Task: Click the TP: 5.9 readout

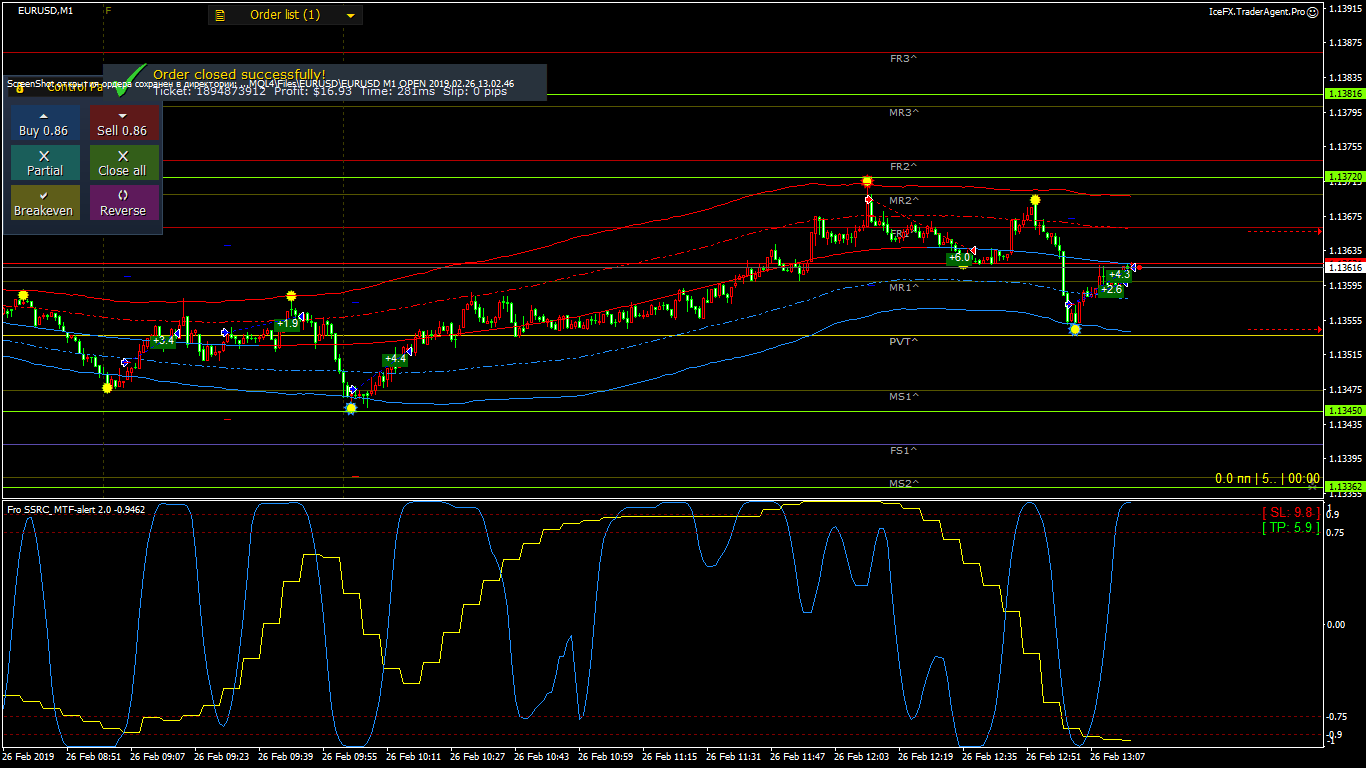Action: pos(1290,527)
